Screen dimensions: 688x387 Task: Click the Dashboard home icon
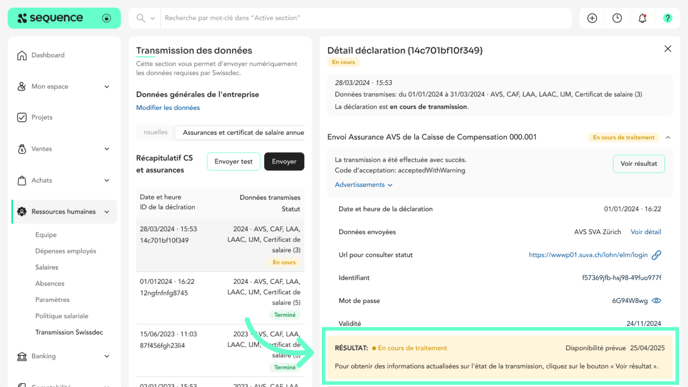[22, 55]
